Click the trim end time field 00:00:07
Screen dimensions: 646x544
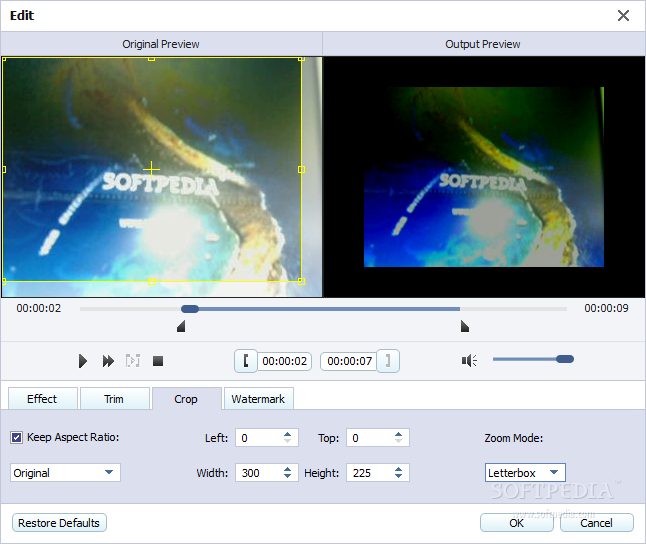[349, 361]
